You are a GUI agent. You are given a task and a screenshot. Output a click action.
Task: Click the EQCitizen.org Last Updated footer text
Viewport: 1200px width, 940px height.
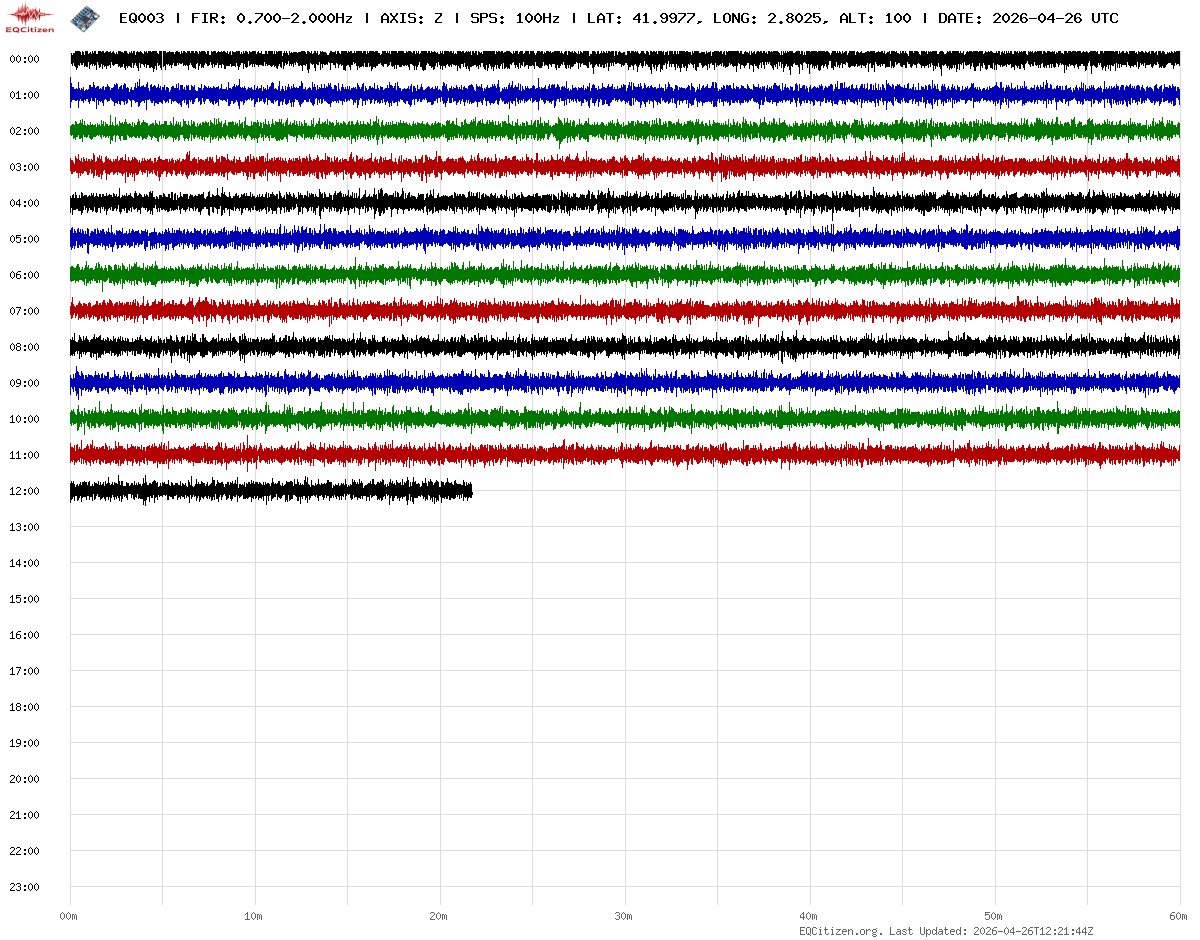pyautogui.click(x=946, y=931)
